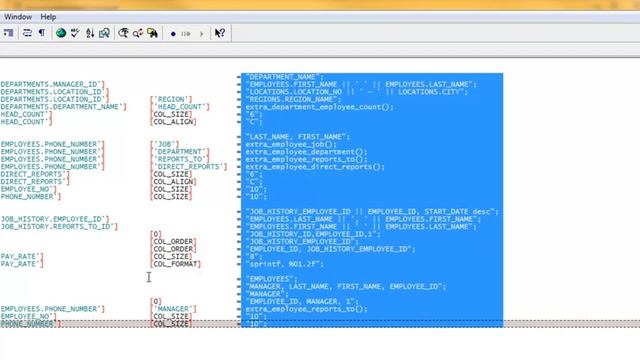Image resolution: width=640 pixels, height=360 pixels.
Task: Click the compare files icon
Action: 104,33
